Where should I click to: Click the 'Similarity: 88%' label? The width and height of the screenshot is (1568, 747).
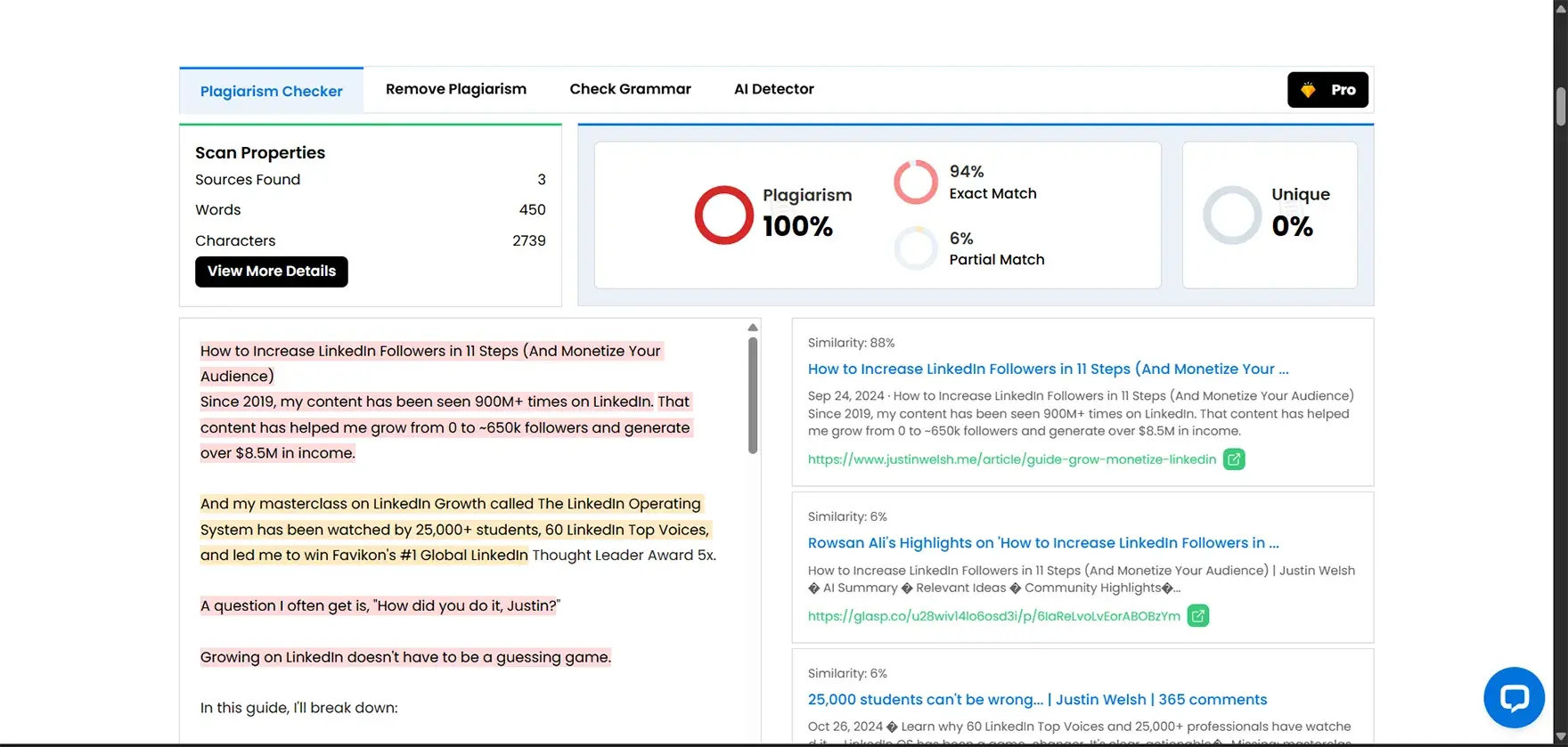tap(852, 343)
